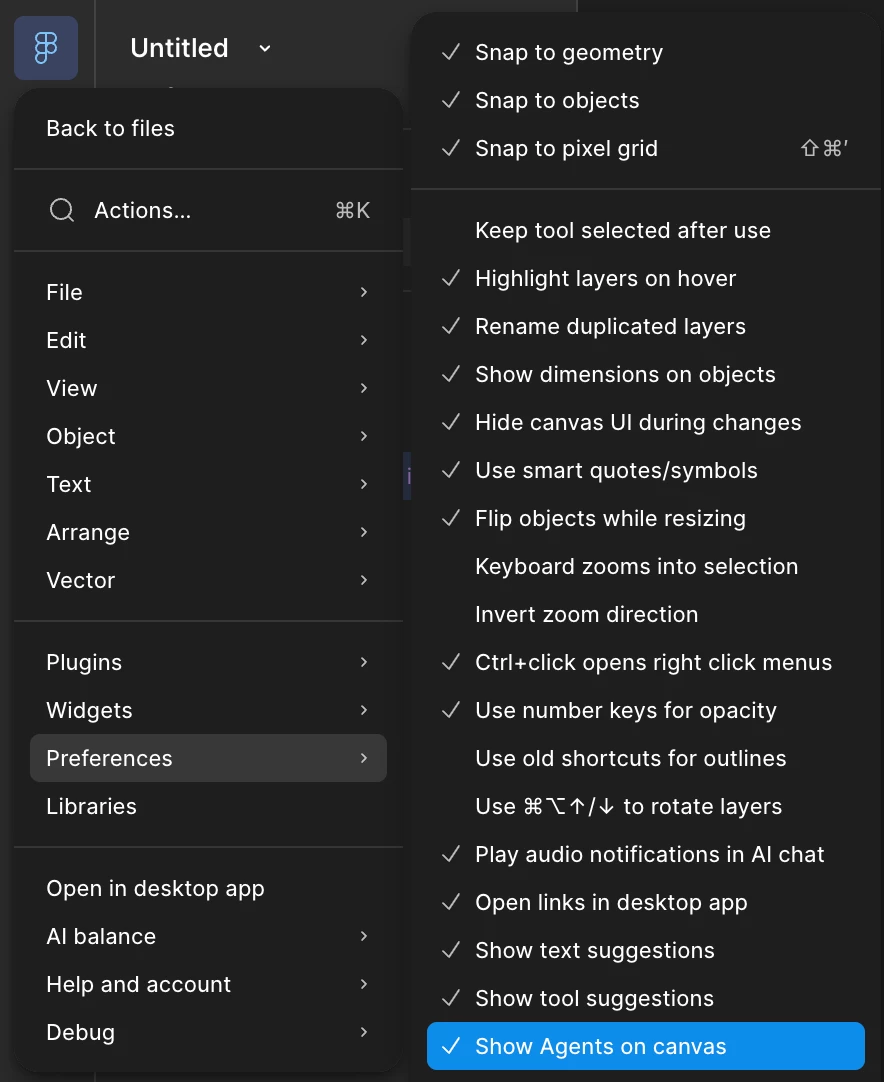
Task: Open the Vector submenu
Action: pyautogui.click(x=208, y=580)
